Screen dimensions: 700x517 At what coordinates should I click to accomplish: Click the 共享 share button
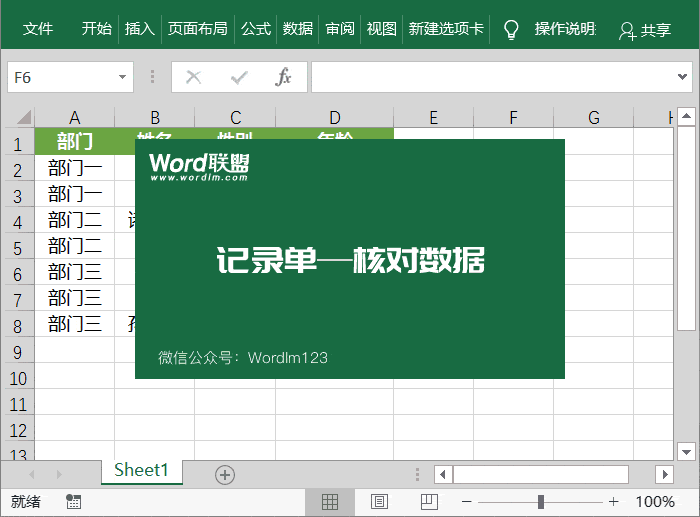[645, 31]
